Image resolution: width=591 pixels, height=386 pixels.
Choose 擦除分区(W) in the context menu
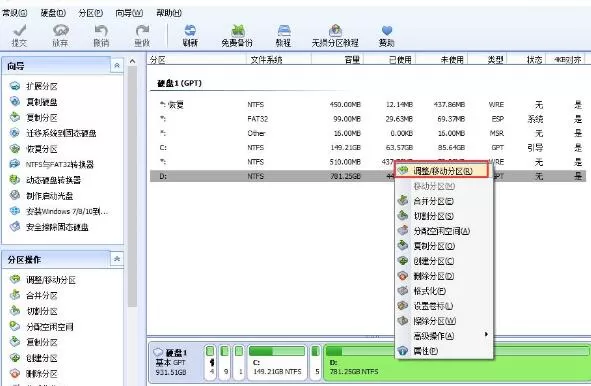pos(445,321)
